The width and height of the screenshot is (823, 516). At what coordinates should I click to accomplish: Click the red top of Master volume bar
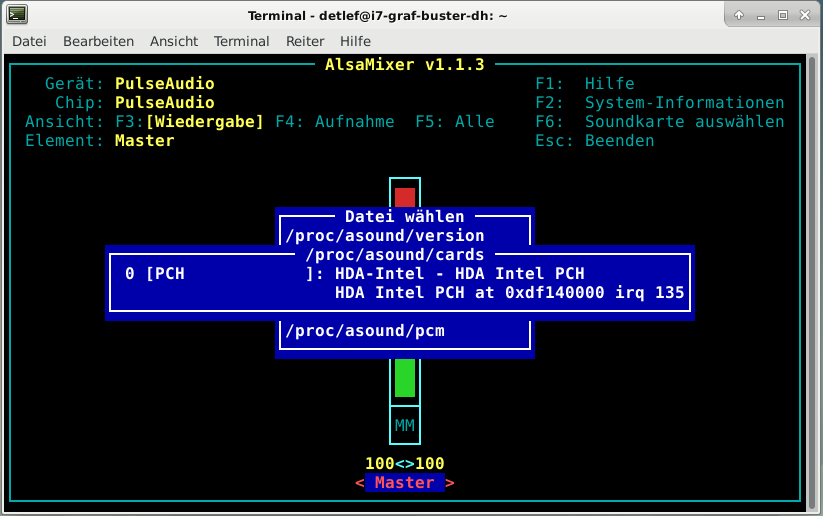click(x=405, y=197)
